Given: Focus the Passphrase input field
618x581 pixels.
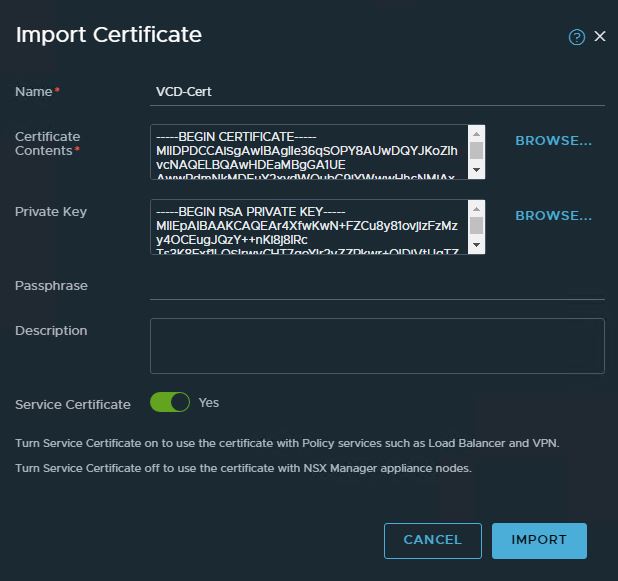Looking at the screenshot, I should pyautogui.click(x=377, y=286).
